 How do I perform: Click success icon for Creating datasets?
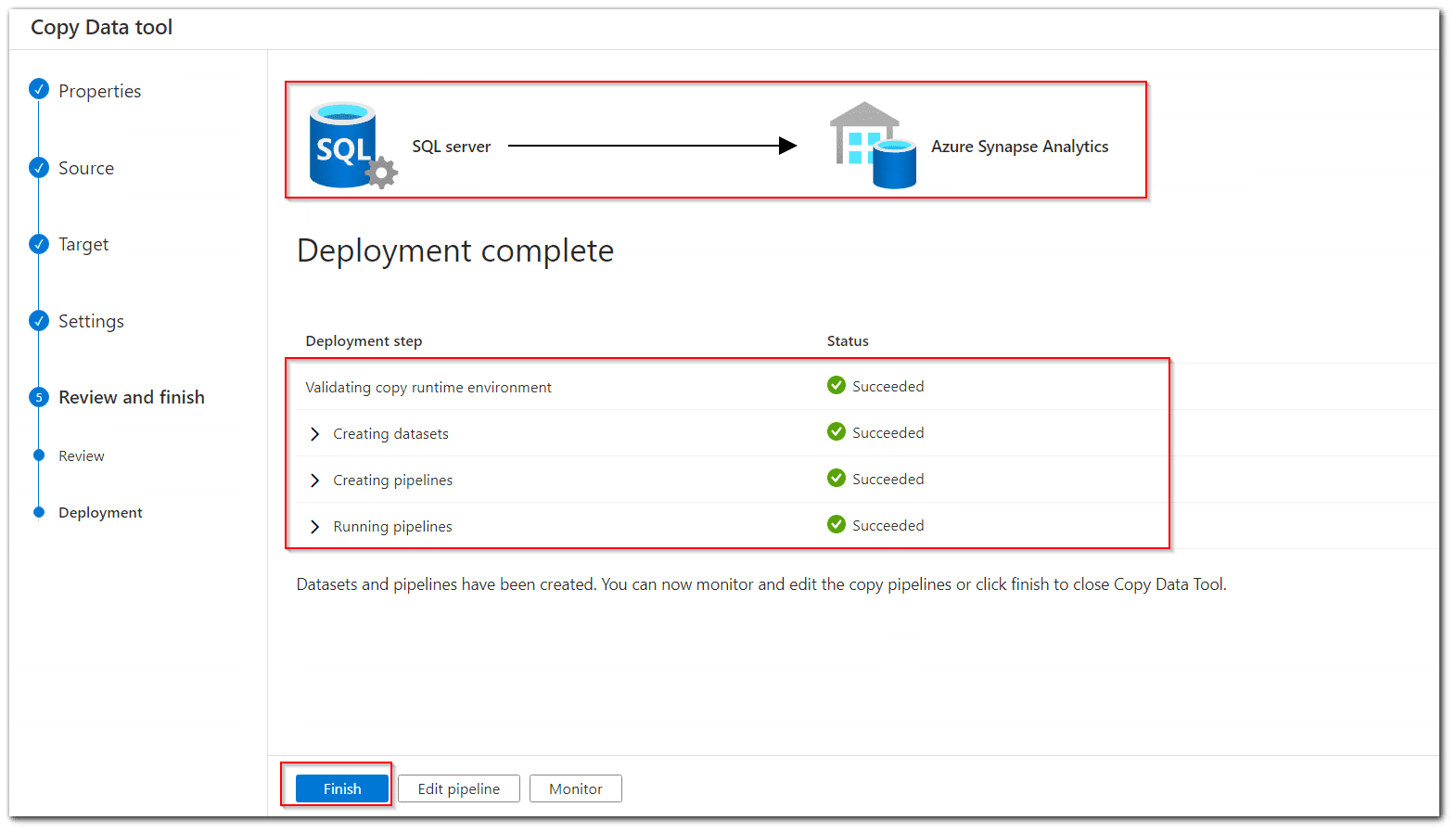(837, 431)
